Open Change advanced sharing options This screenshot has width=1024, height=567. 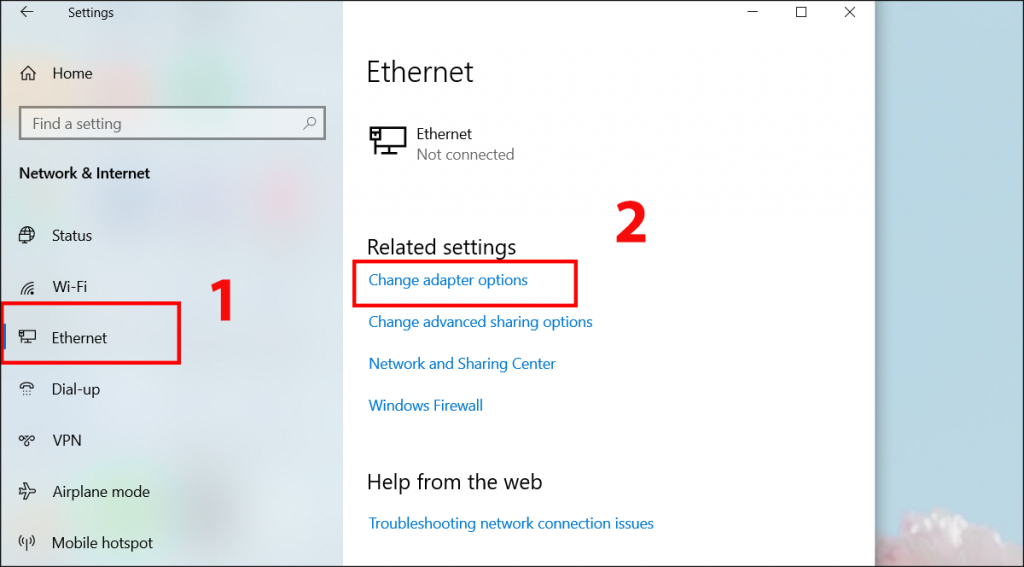tap(481, 322)
